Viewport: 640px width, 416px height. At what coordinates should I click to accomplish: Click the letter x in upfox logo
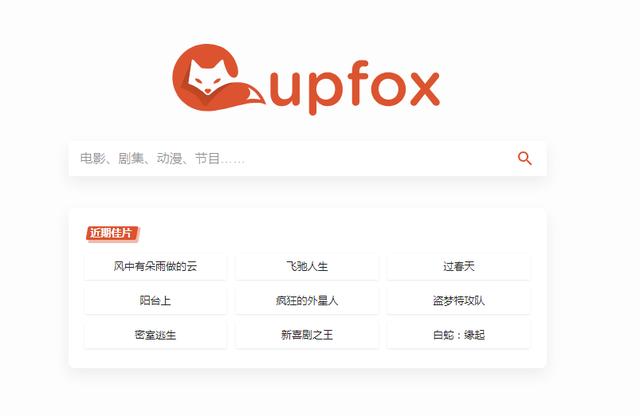click(424, 89)
